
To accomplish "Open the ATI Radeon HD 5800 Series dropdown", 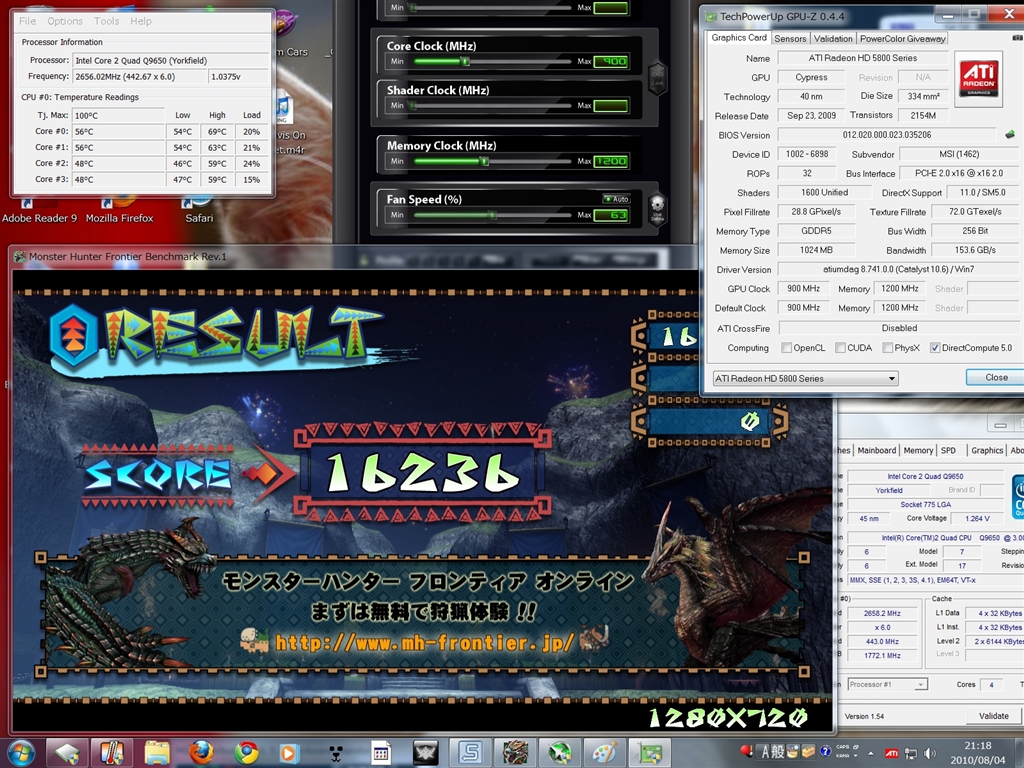I will point(804,379).
